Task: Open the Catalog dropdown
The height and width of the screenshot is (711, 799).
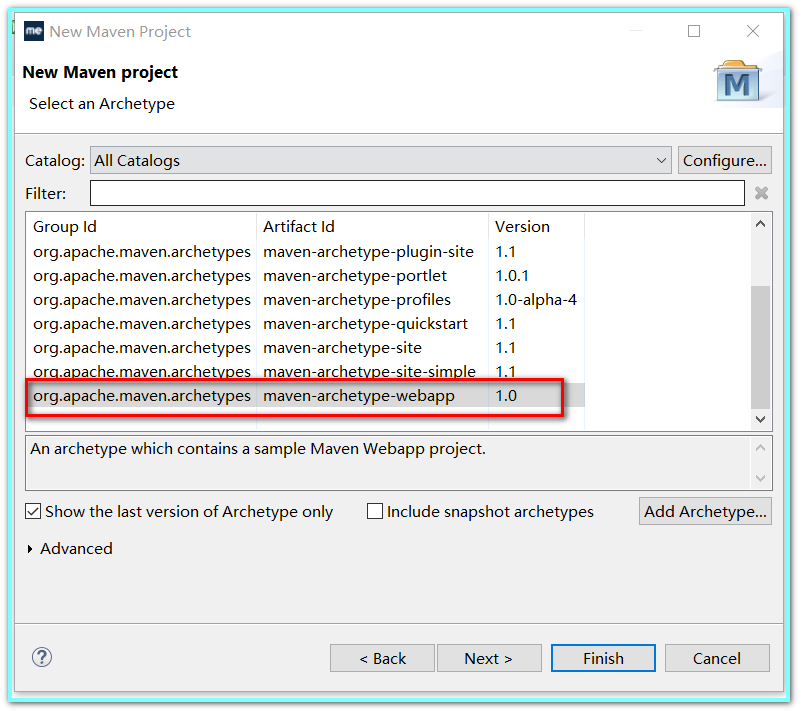Action: point(381,160)
